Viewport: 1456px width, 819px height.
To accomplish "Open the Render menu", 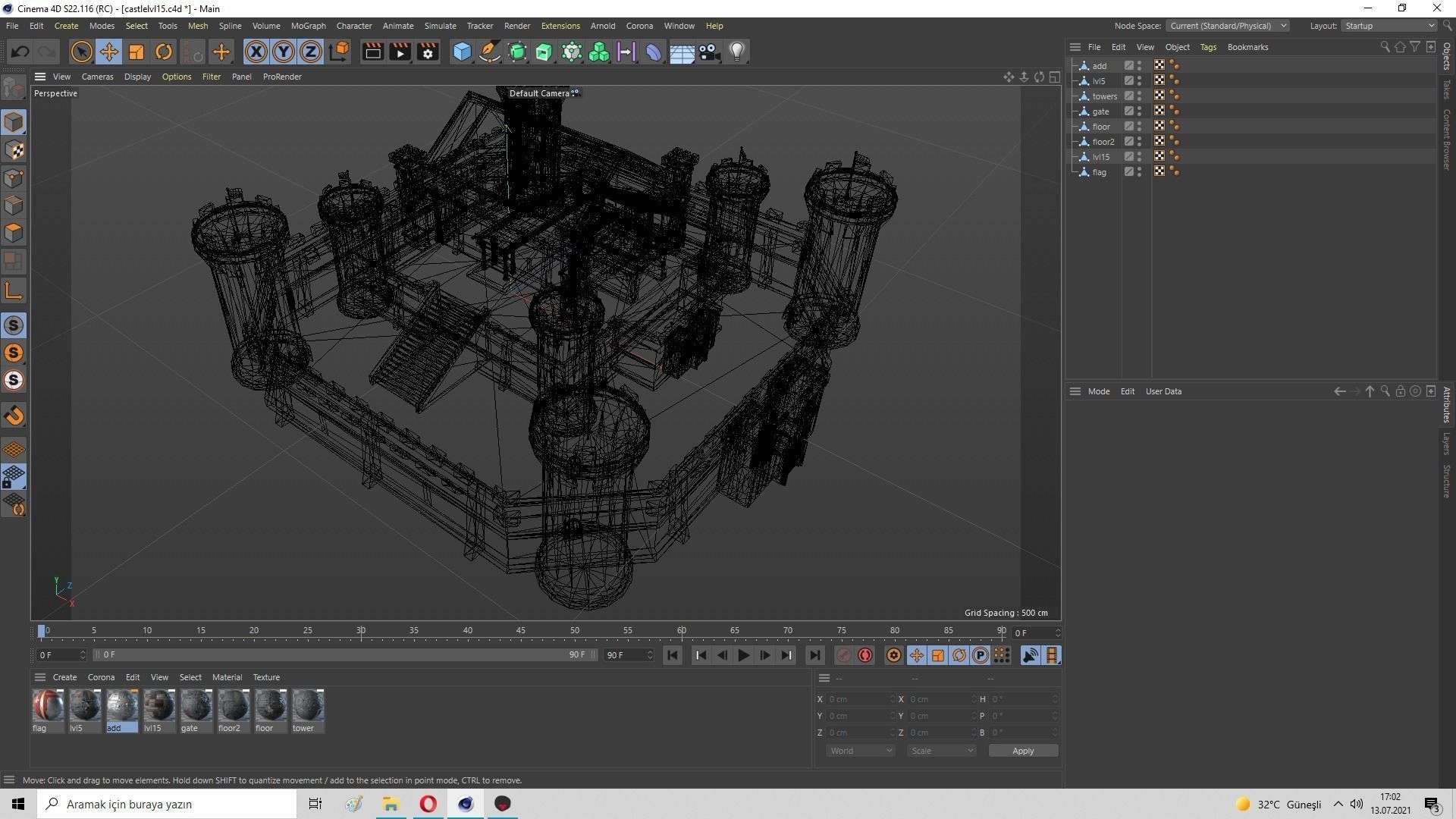I will [517, 26].
